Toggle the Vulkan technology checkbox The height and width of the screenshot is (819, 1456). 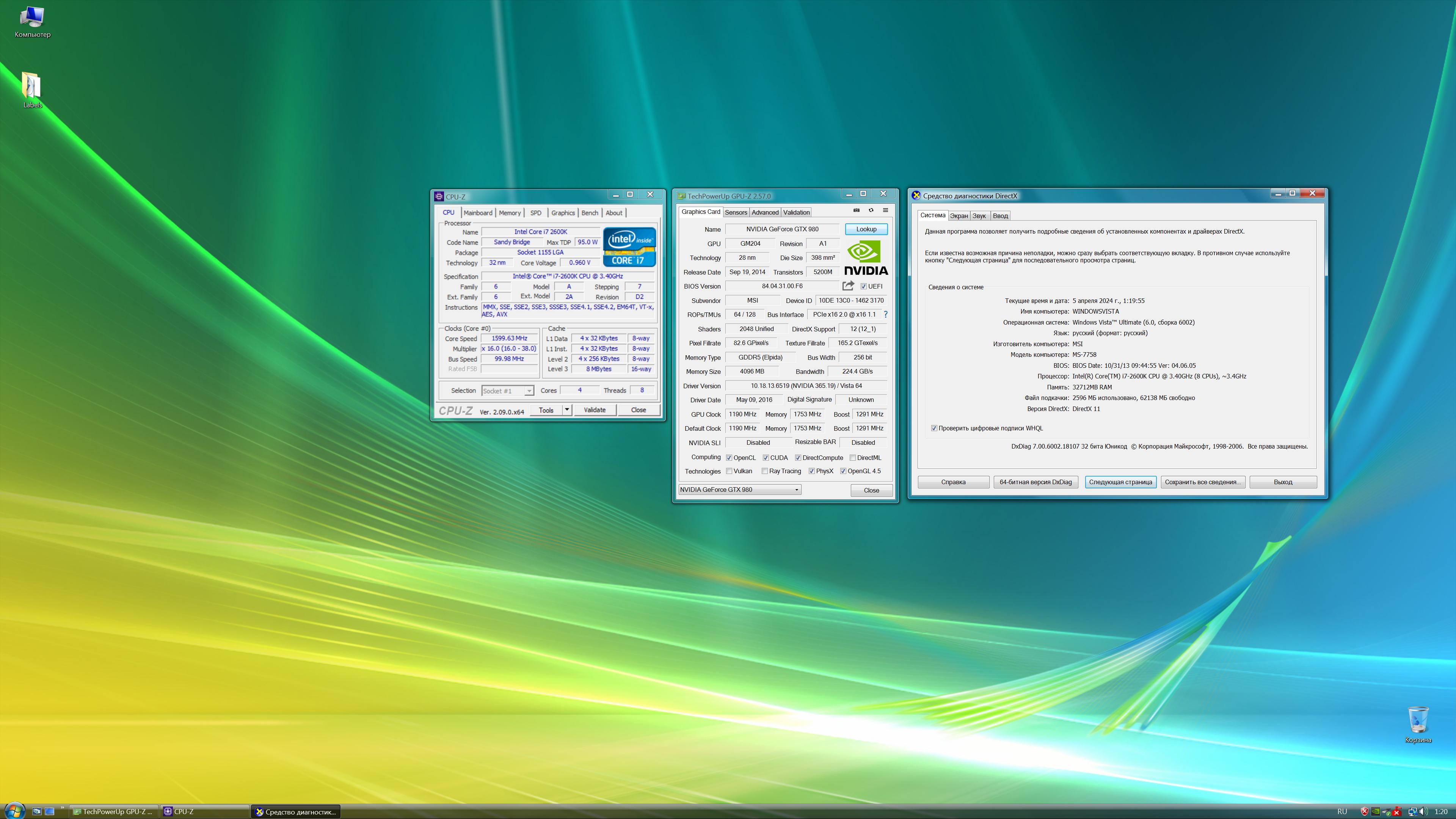coord(729,471)
